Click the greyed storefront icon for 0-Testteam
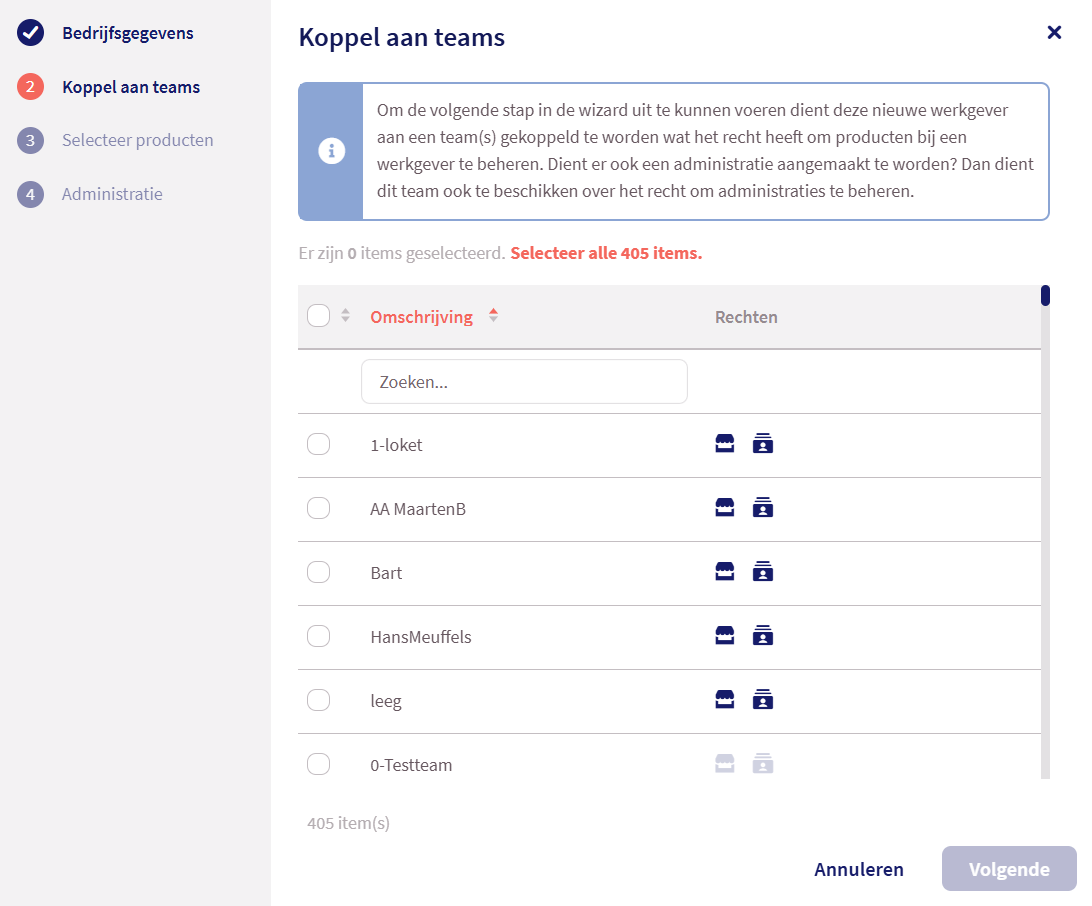Viewport: 1092px width, 906px height. (725, 764)
